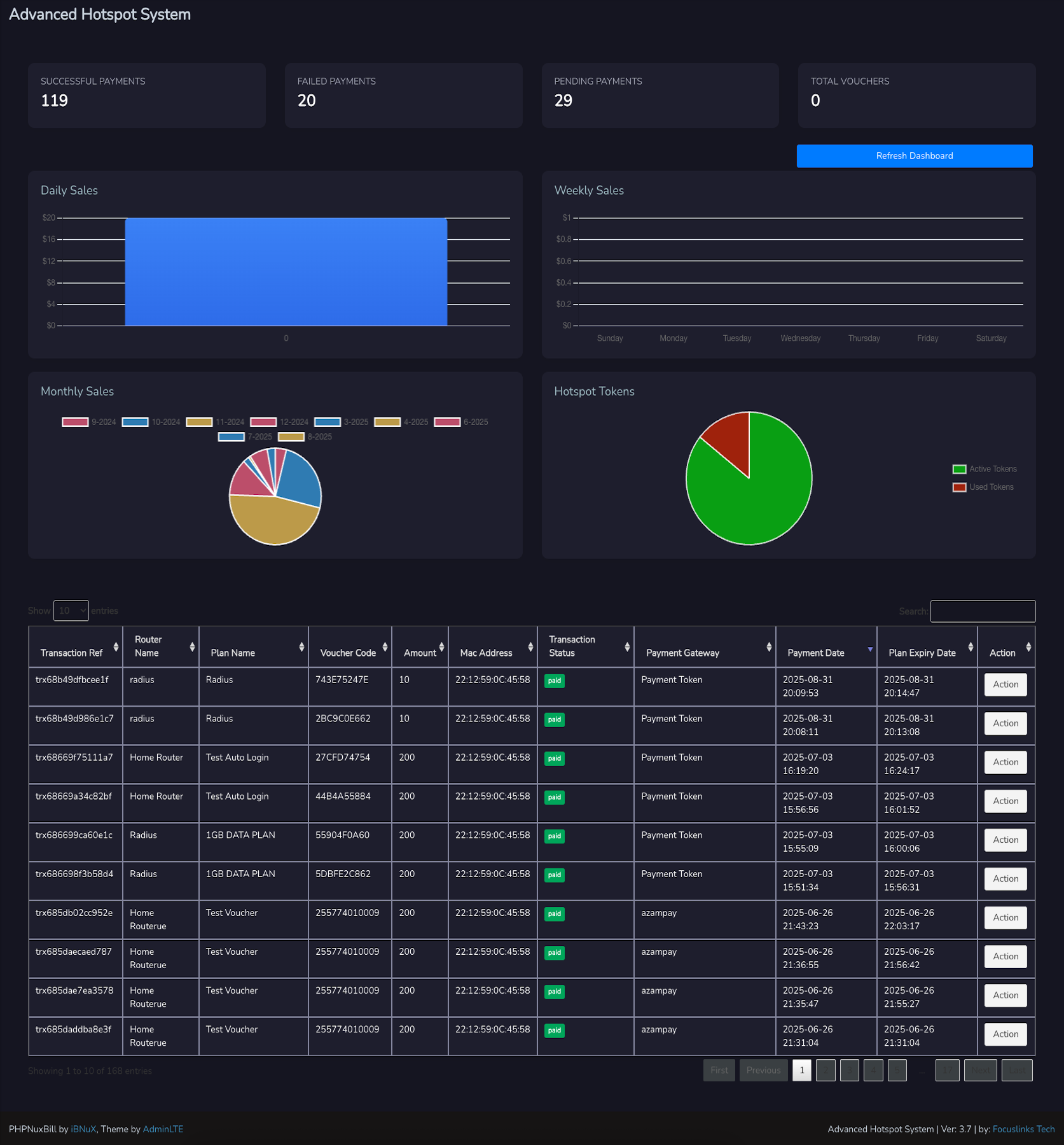This screenshot has height=1145, width=1064.
Task: Toggle 8-2025 legend entry
Action: coord(305,437)
